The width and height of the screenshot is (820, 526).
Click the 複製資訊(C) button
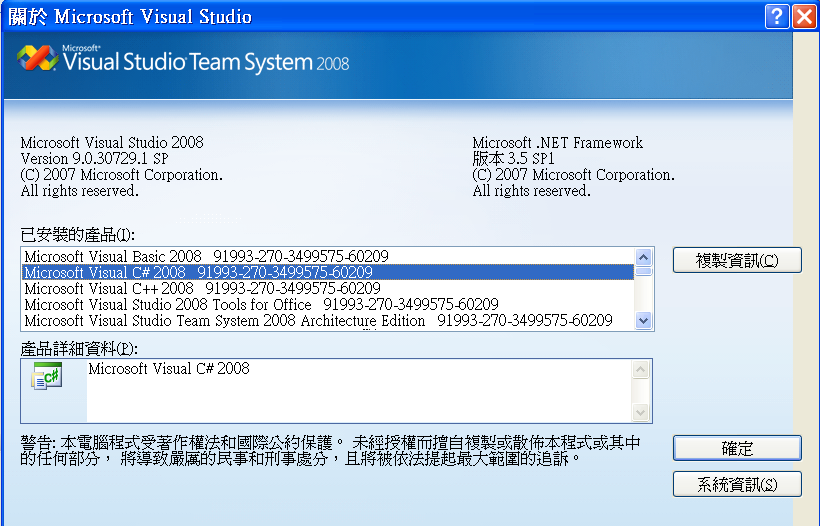(737, 260)
